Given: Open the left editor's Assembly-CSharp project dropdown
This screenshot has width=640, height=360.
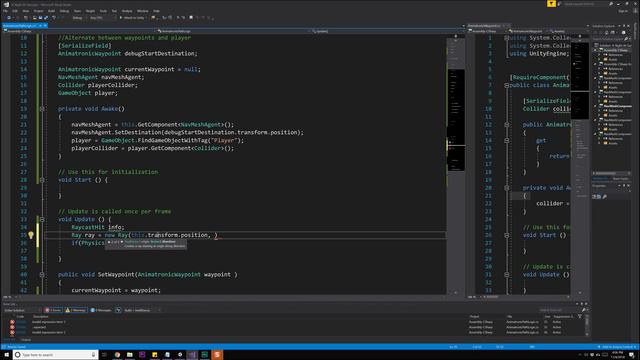Looking at the screenshot, I should tap(80, 31).
